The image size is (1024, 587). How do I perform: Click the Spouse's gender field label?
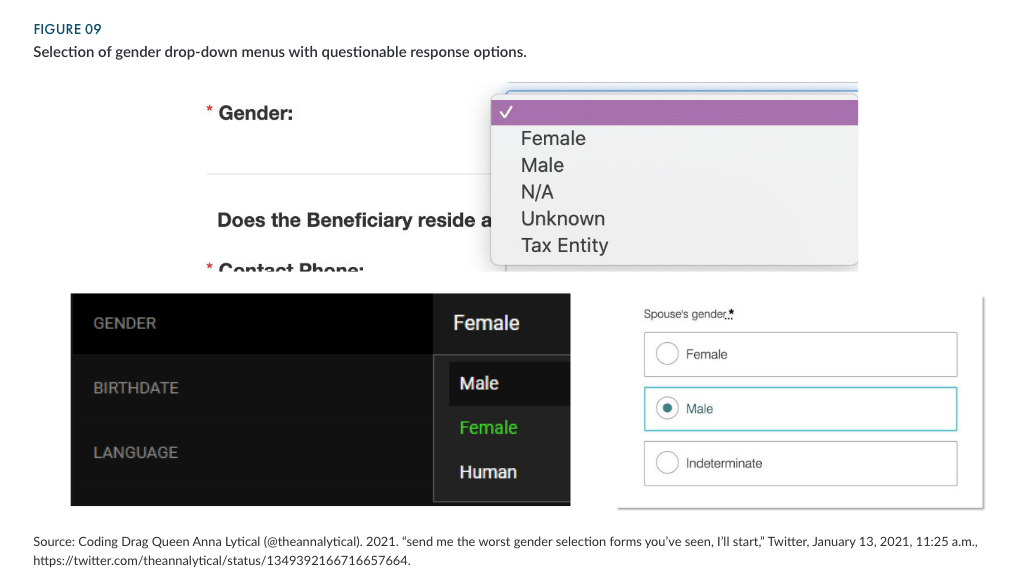coord(688,314)
